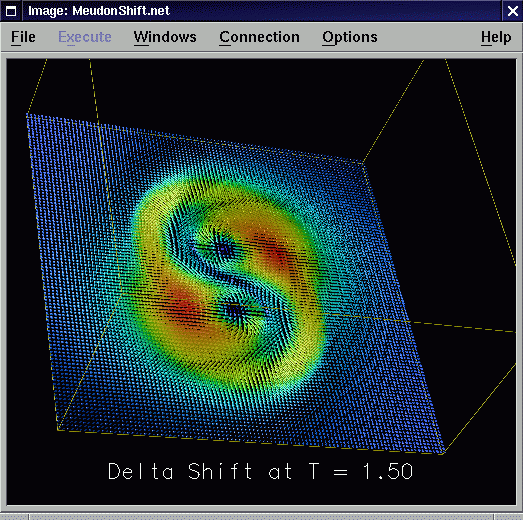Viewport: 523px width, 520px height.
Task: Open the Options menu
Action: tap(350, 37)
